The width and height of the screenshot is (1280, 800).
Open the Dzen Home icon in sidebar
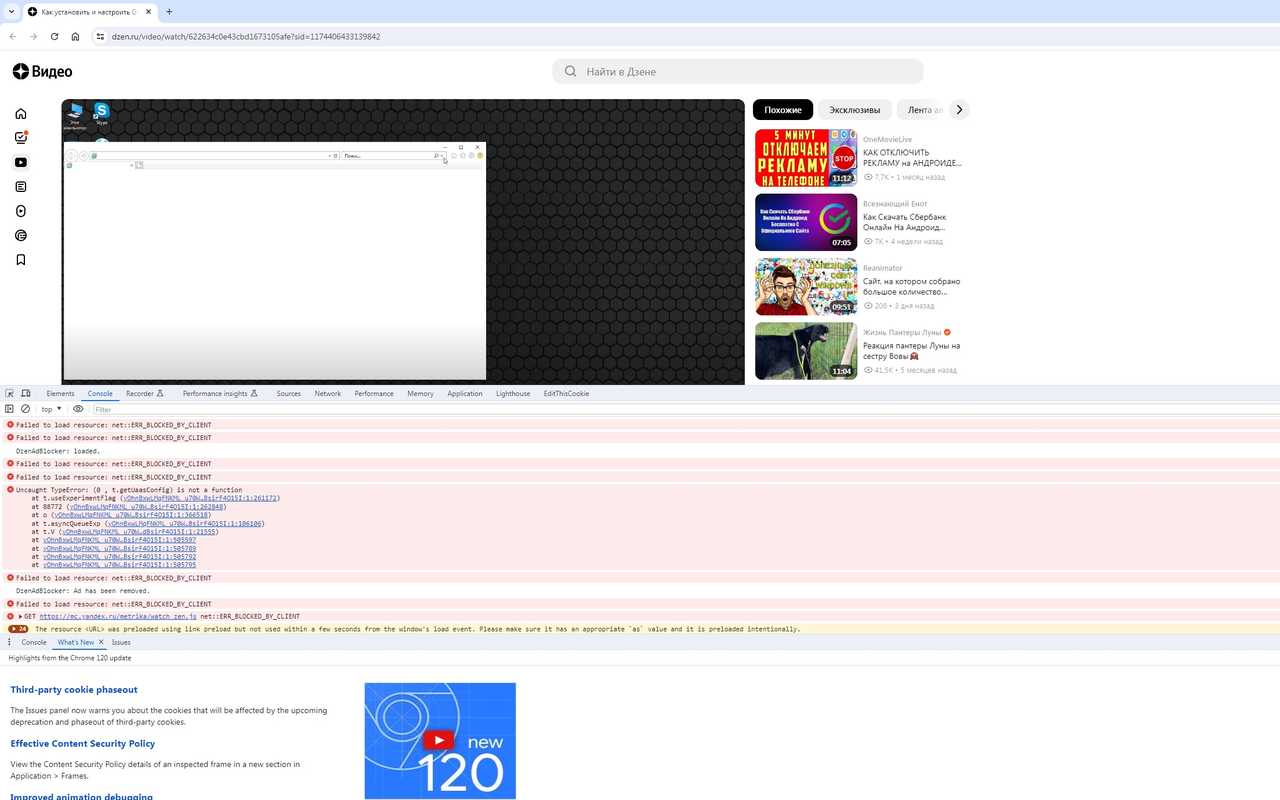pos(20,114)
